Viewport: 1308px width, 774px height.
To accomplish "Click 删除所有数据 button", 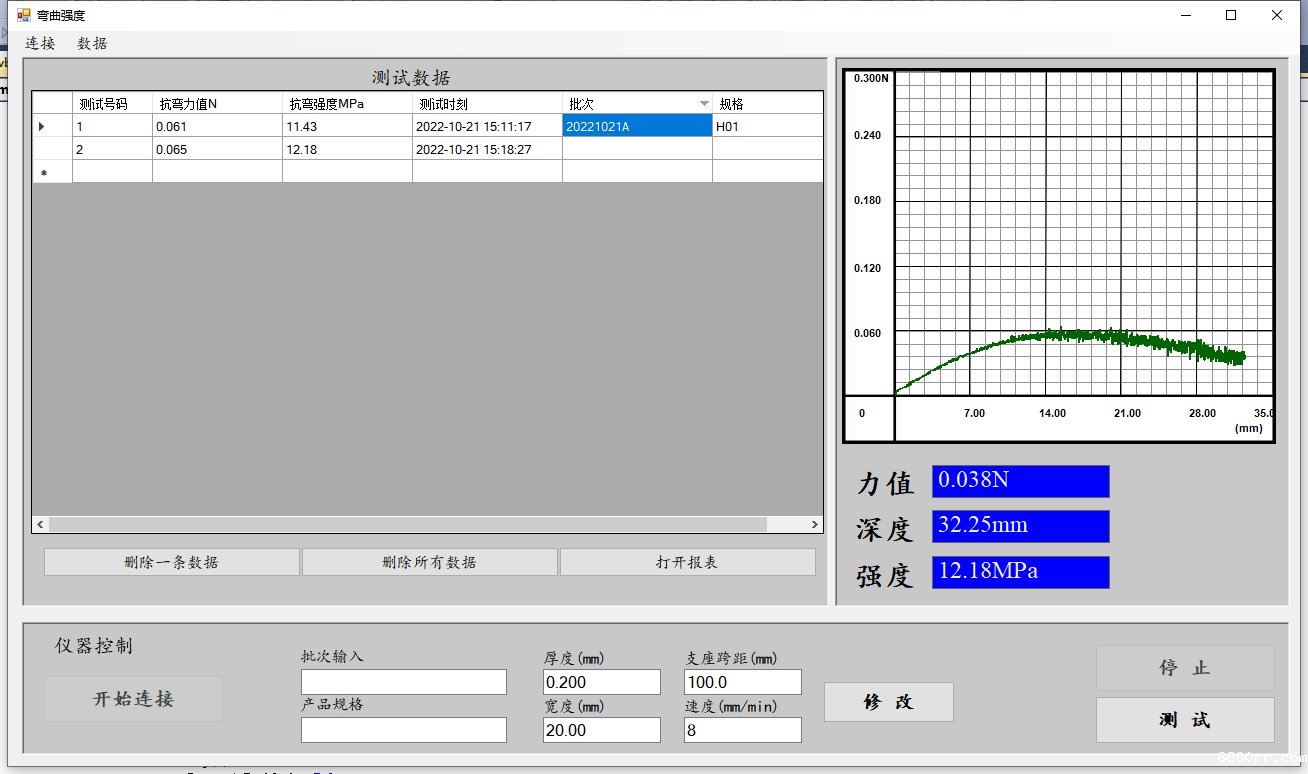I will click(429, 562).
